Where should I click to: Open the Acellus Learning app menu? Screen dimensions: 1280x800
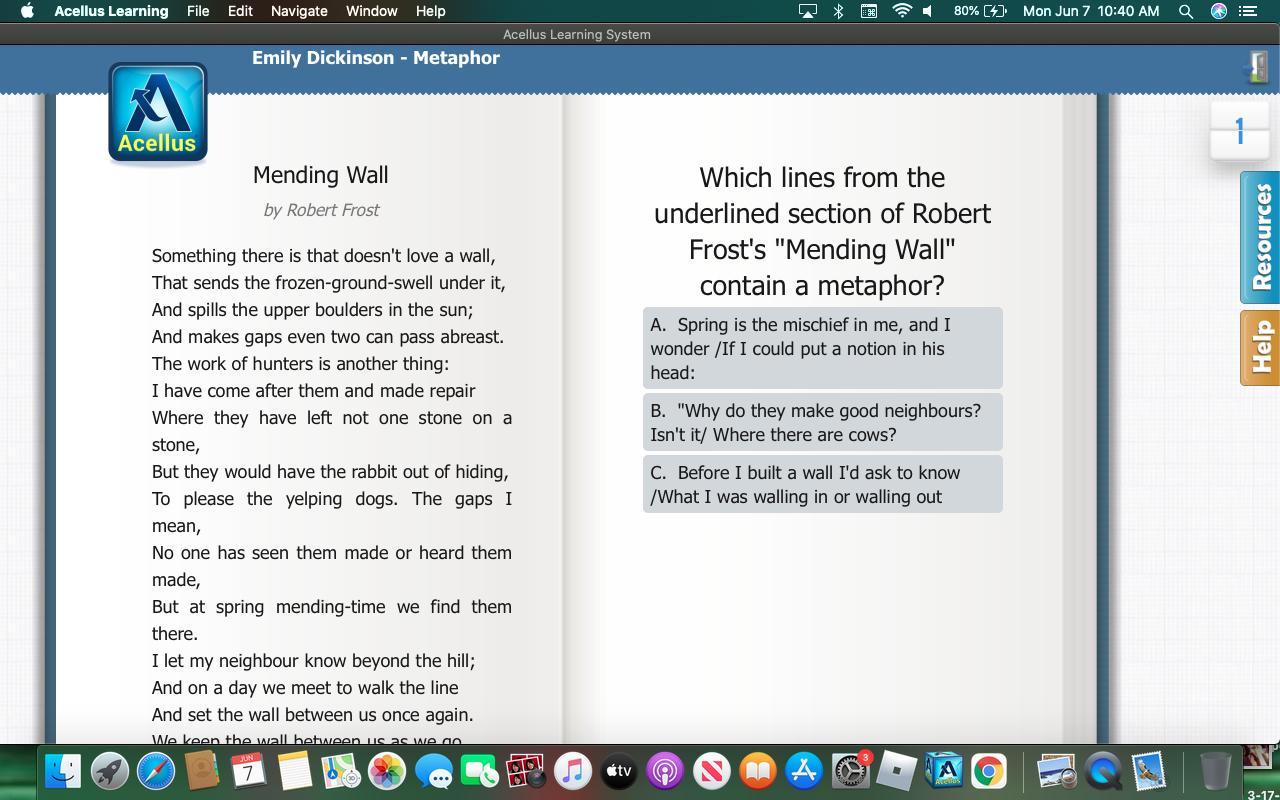click(x=111, y=11)
